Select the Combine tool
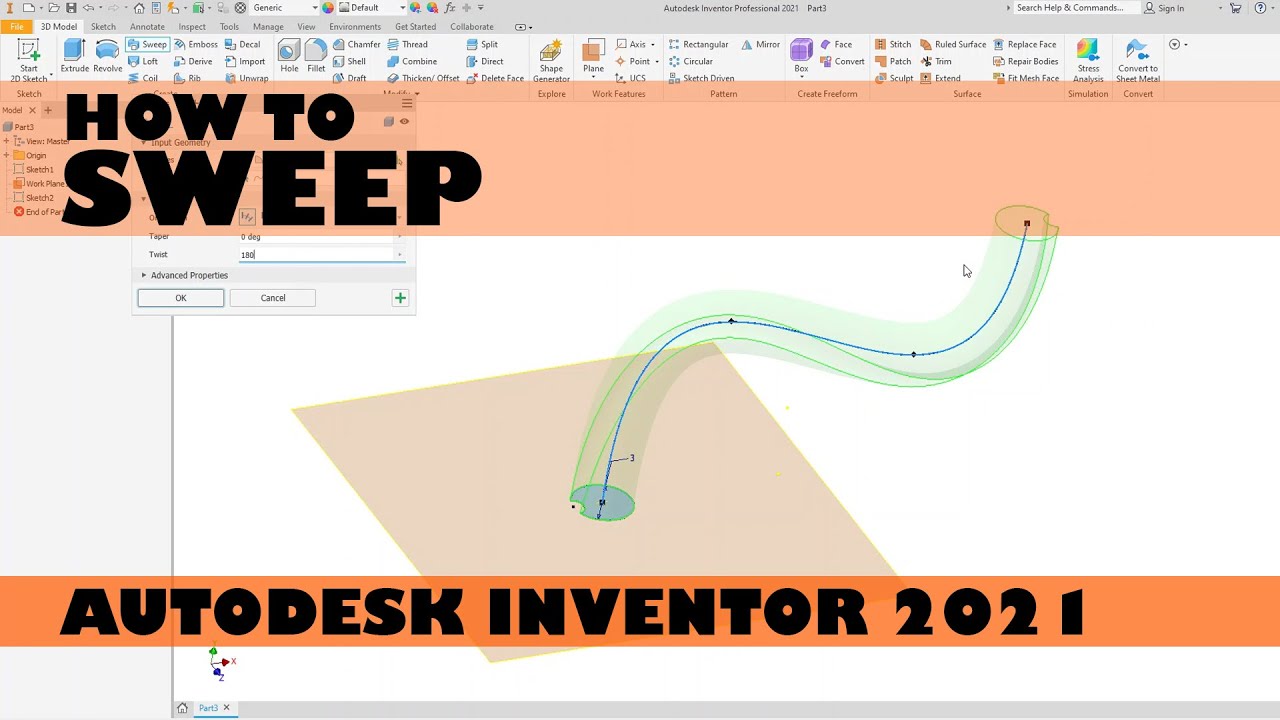This screenshot has height=720, width=1280. [x=412, y=61]
